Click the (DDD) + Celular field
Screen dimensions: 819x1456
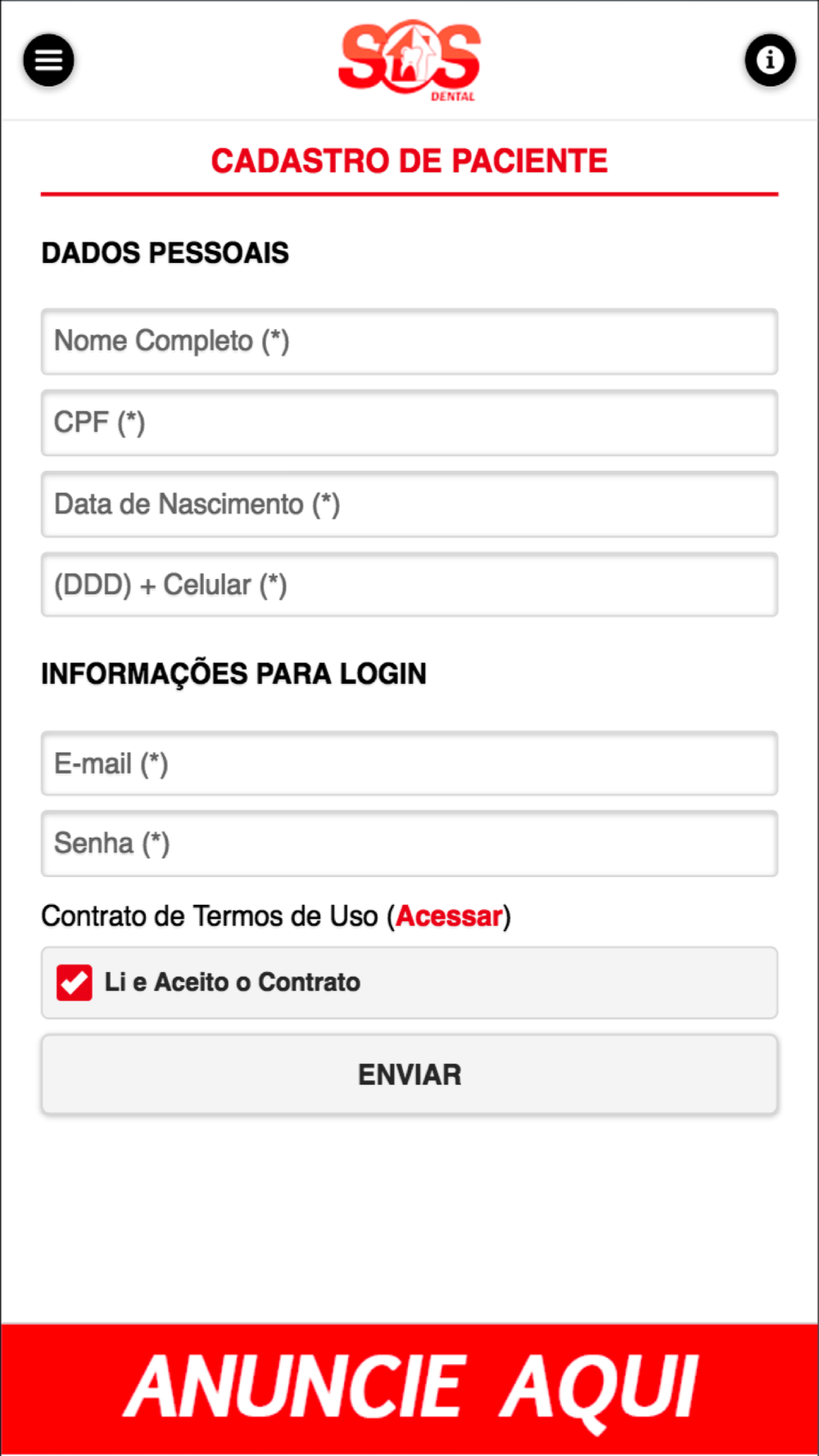point(409,585)
